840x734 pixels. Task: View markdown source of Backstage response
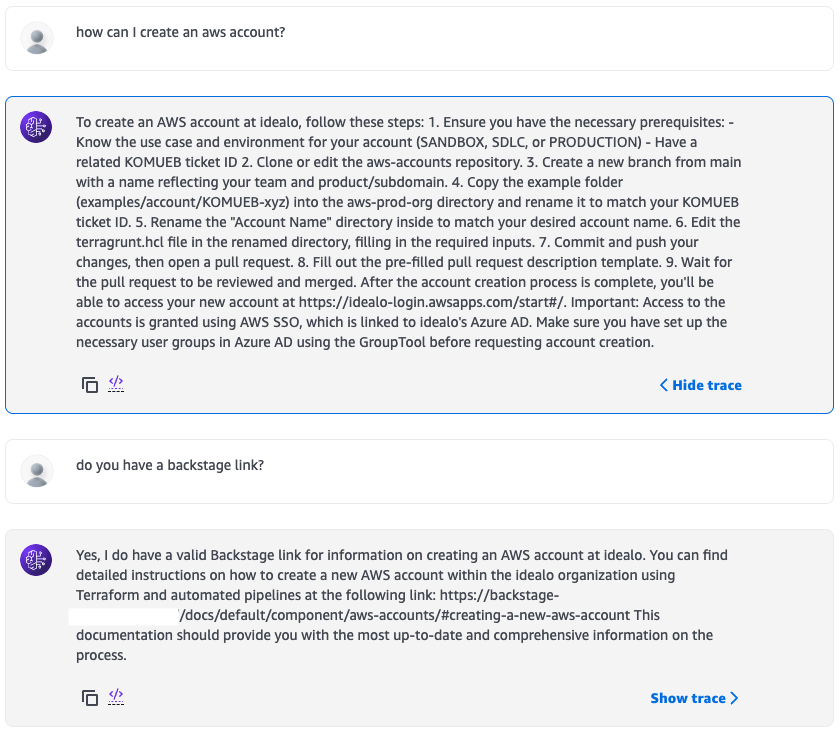(x=116, y=697)
